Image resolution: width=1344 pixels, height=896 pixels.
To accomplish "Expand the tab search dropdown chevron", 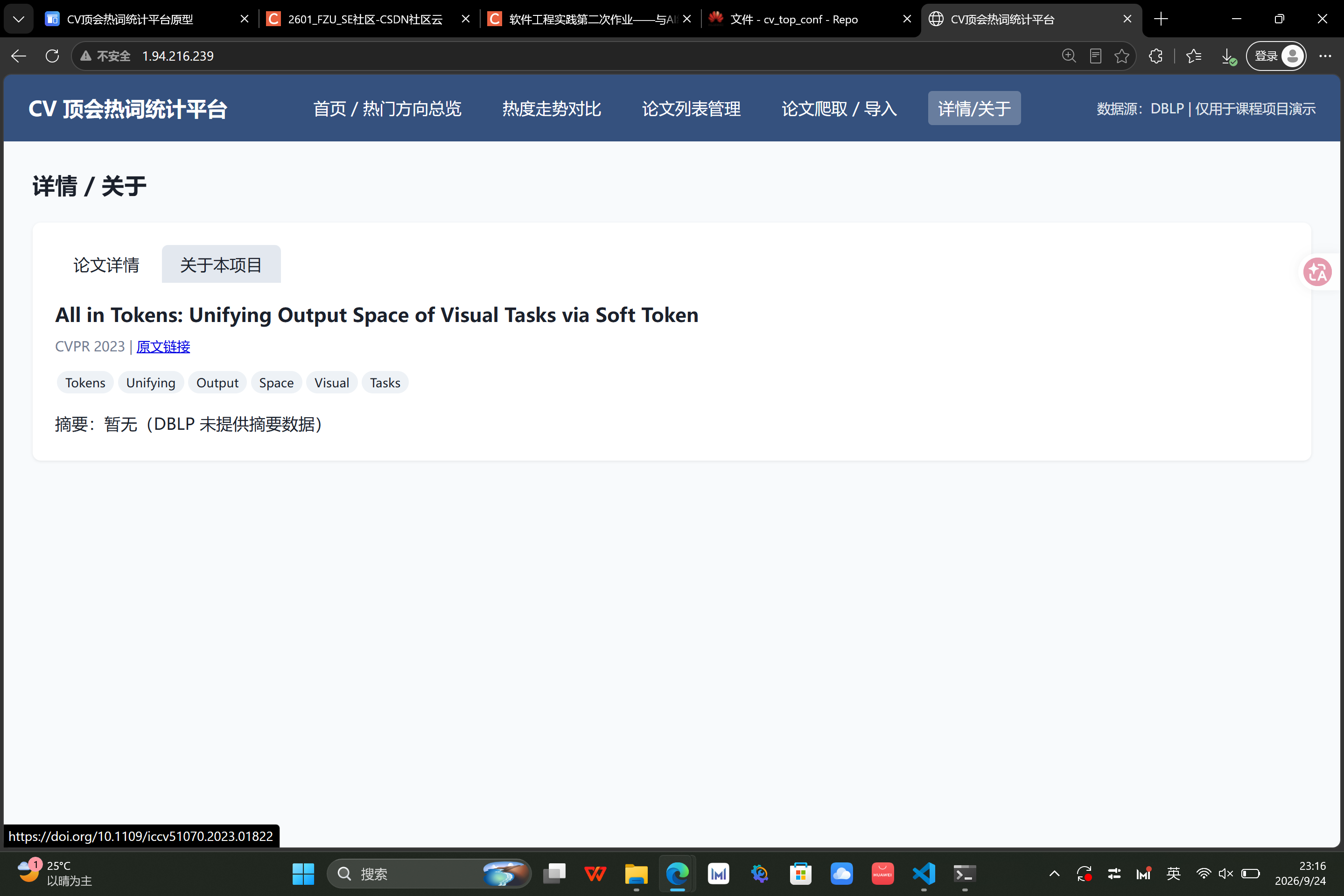I will 18,19.
